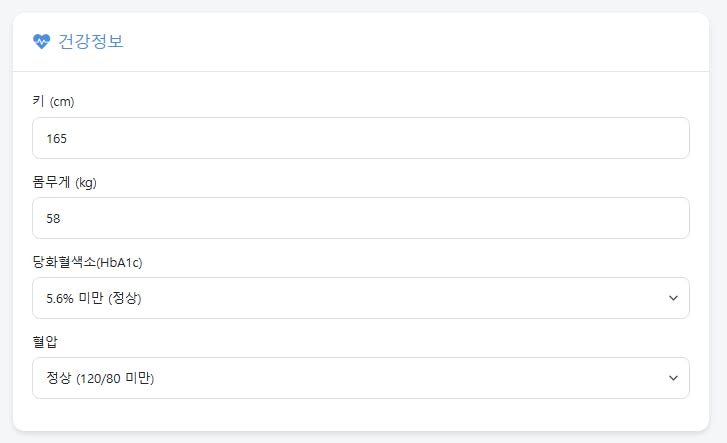Viewport: 727px width, 443px height.
Task: Click the chevron arrow in HbA1c select
Action: click(x=673, y=298)
